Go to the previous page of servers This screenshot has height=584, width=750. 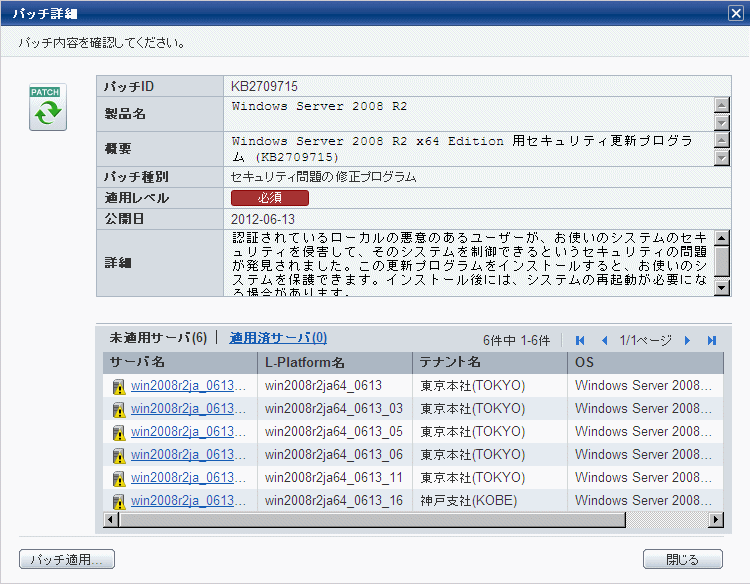coord(604,341)
